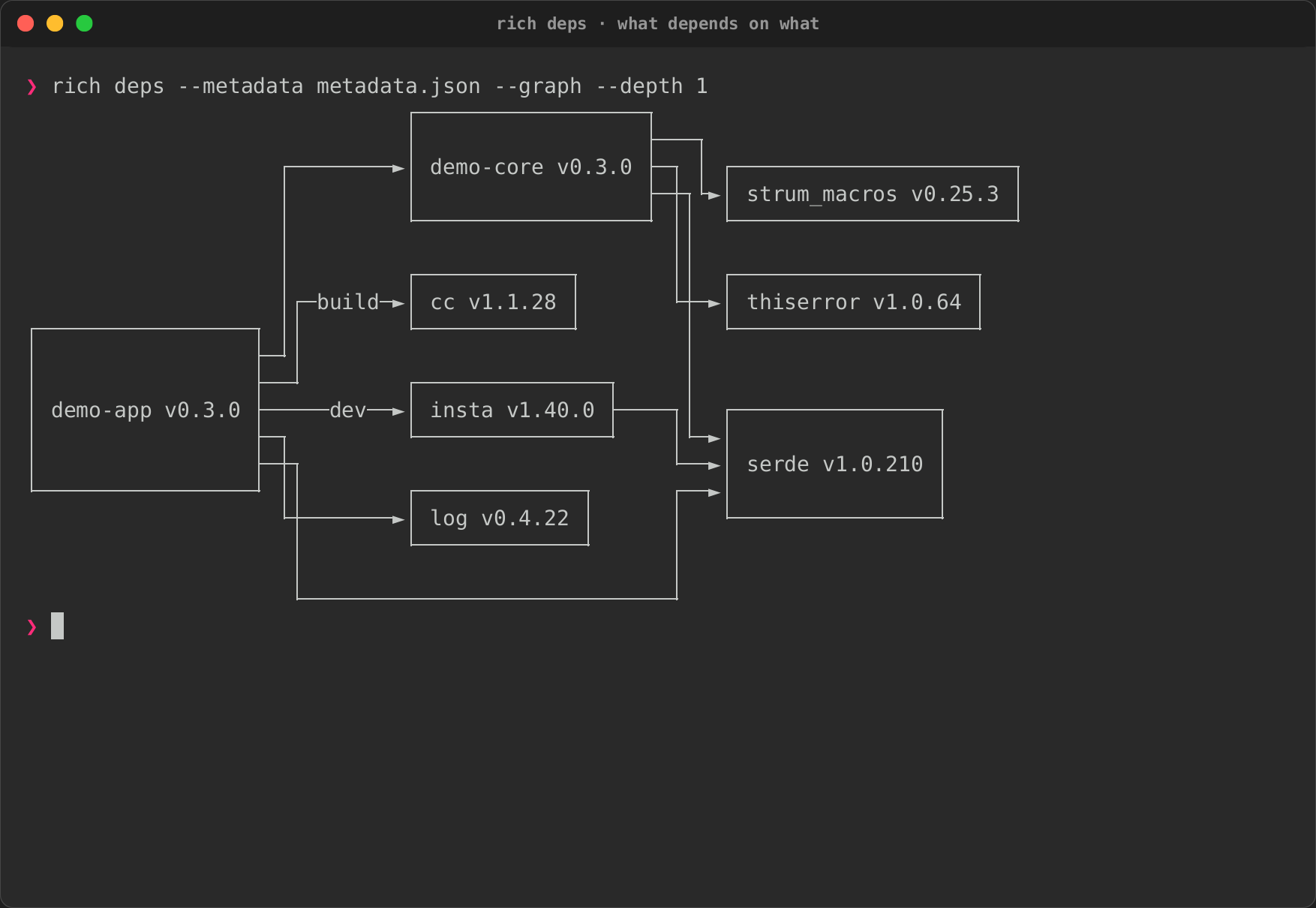Click the command text 'rich deps --metadata metadata.json'
Screen dimensions: 1316x908
266,86
